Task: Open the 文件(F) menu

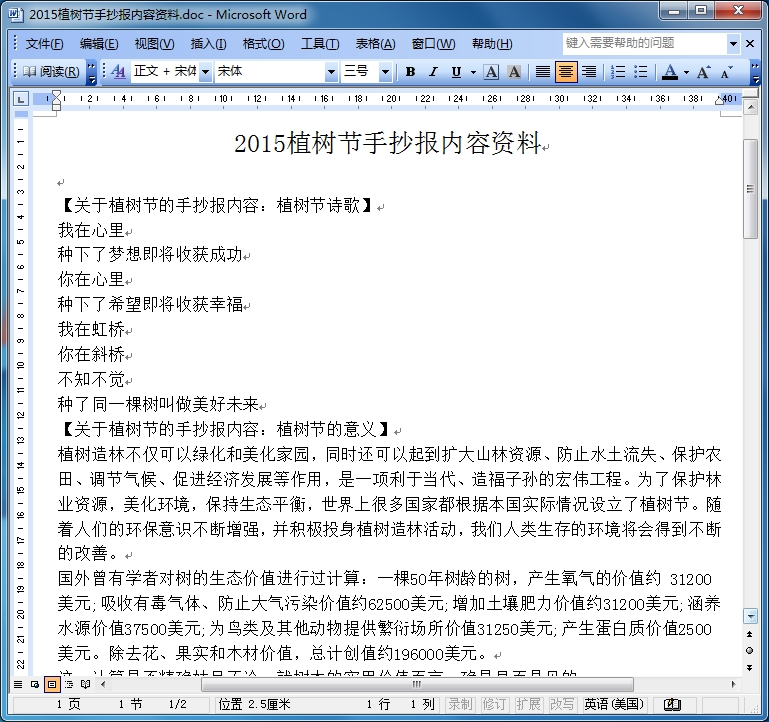Action: (x=44, y=44)
